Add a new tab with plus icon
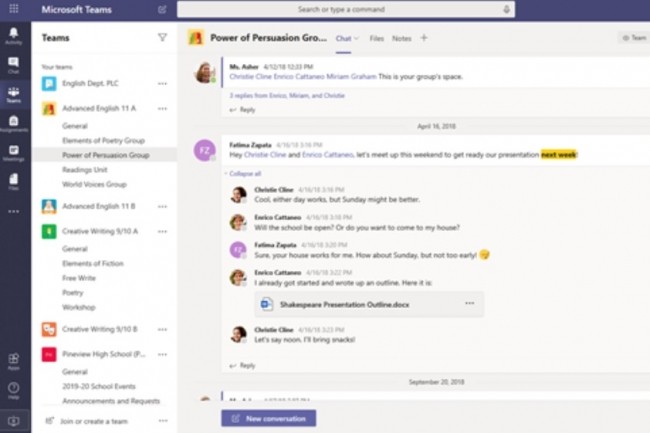The width and height of the screenshot is (650, 433). (424, 38)
